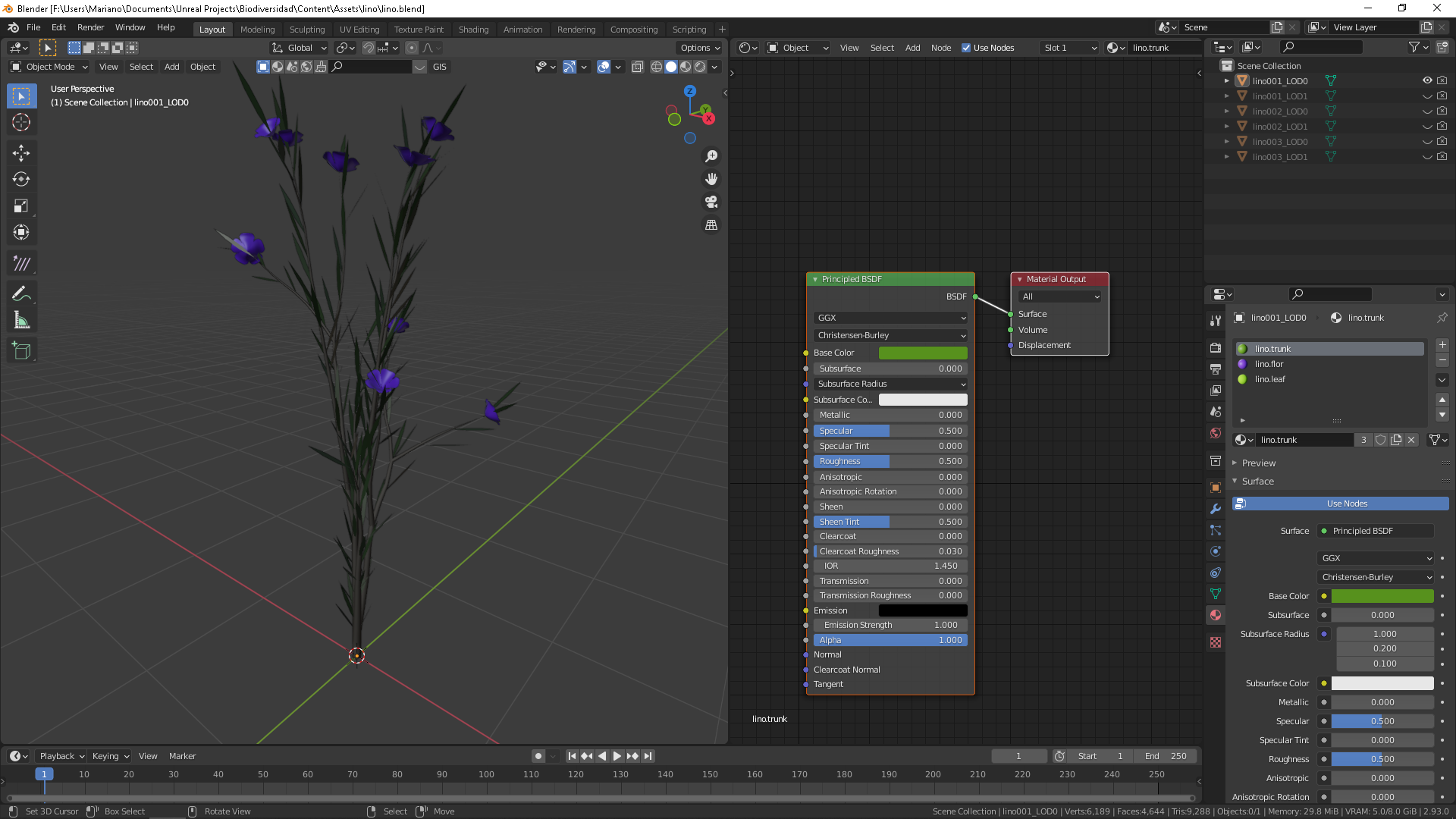Uncheck the Use Nodes checkbox

pos(966,48)
